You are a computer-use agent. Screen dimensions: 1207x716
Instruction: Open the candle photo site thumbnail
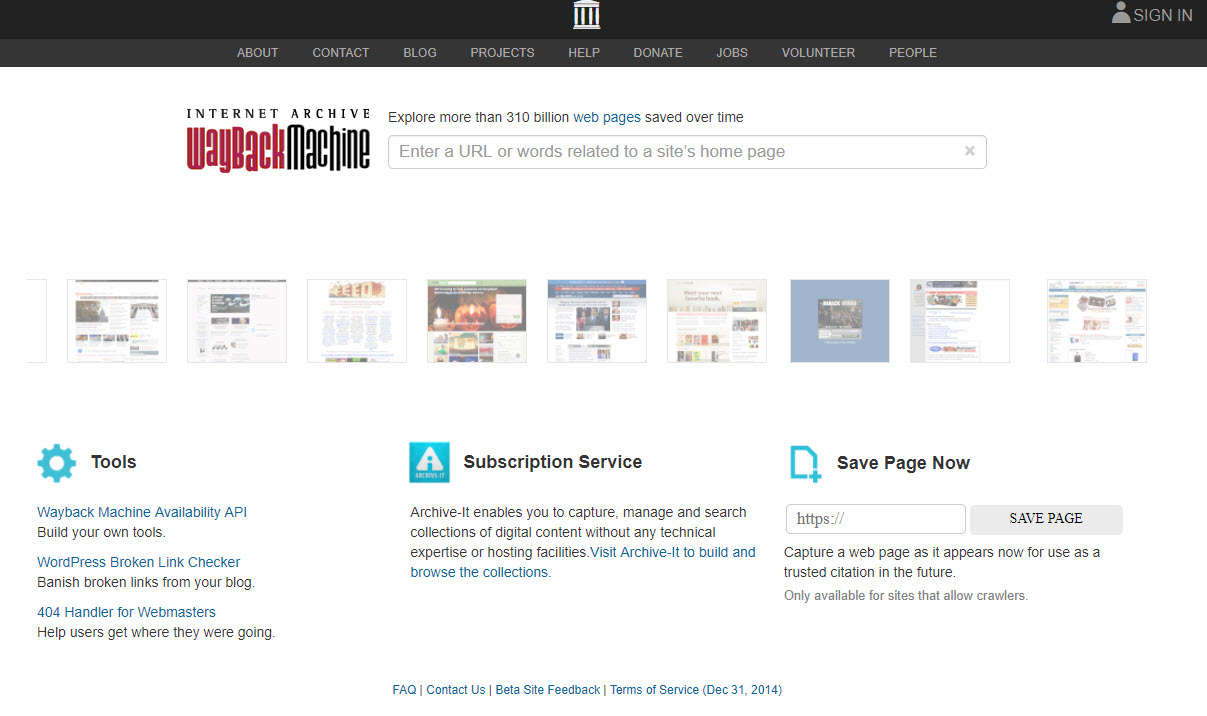tap(477, 321)
